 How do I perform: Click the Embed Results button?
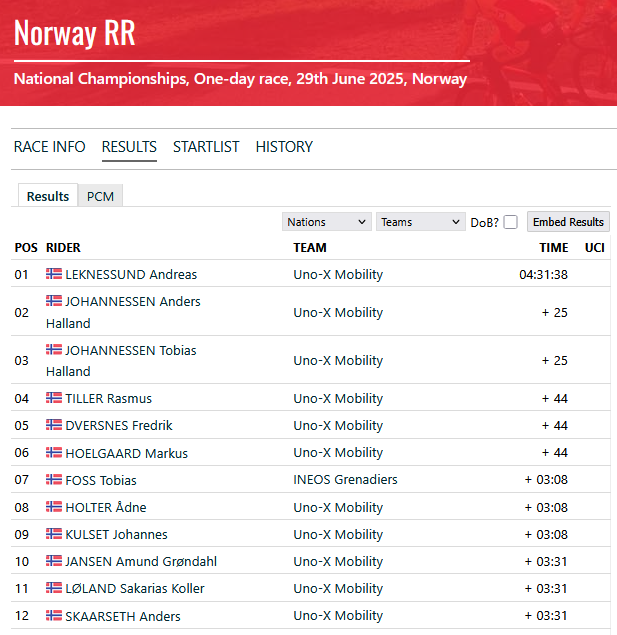tap(568, 222)
